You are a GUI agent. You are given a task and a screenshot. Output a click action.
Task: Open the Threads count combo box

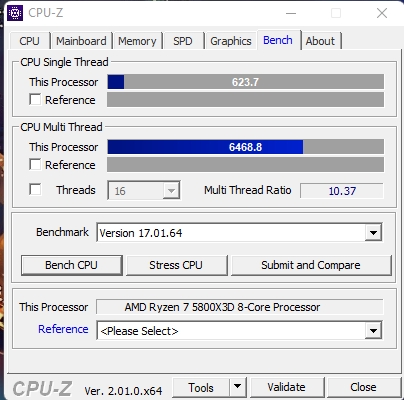pyautogui.click(x=144, y=190)
